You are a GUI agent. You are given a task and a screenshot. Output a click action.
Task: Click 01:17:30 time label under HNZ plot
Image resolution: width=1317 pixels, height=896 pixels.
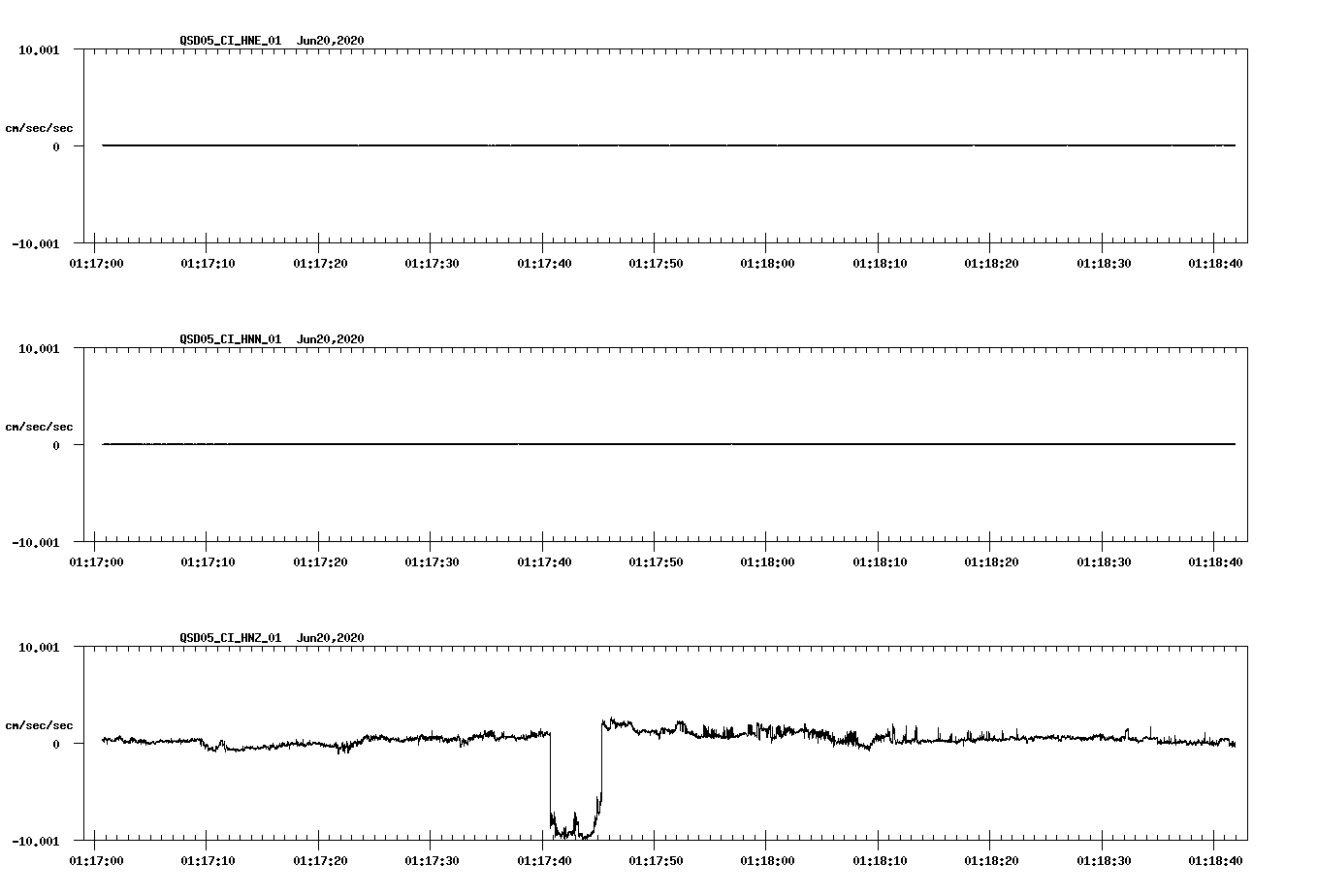(433, 861)
